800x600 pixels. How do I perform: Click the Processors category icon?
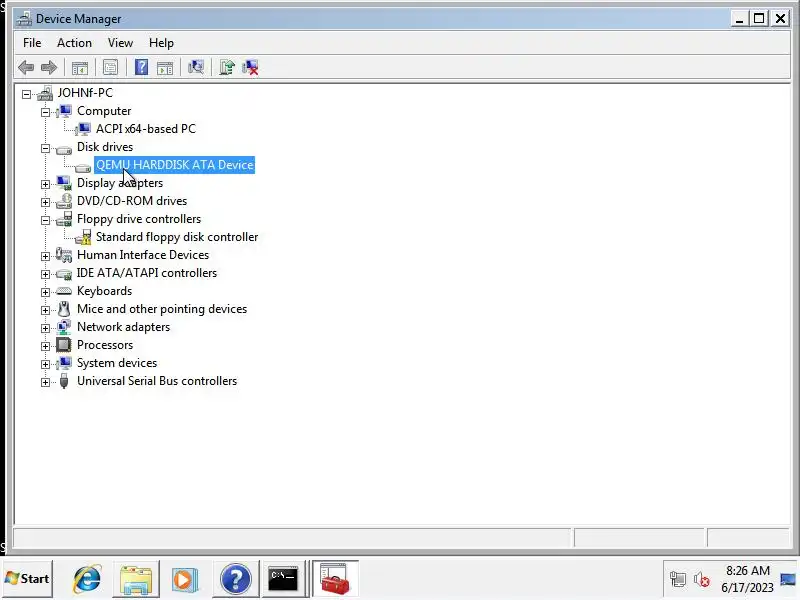pyautogui.click(x=64, y=345)
